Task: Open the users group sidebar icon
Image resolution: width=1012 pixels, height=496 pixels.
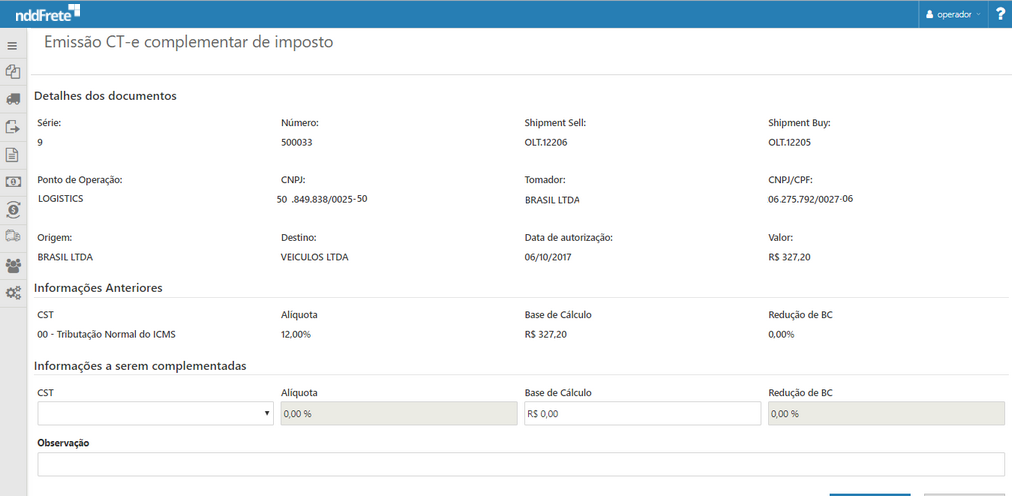Action: [x=13, y=265]
